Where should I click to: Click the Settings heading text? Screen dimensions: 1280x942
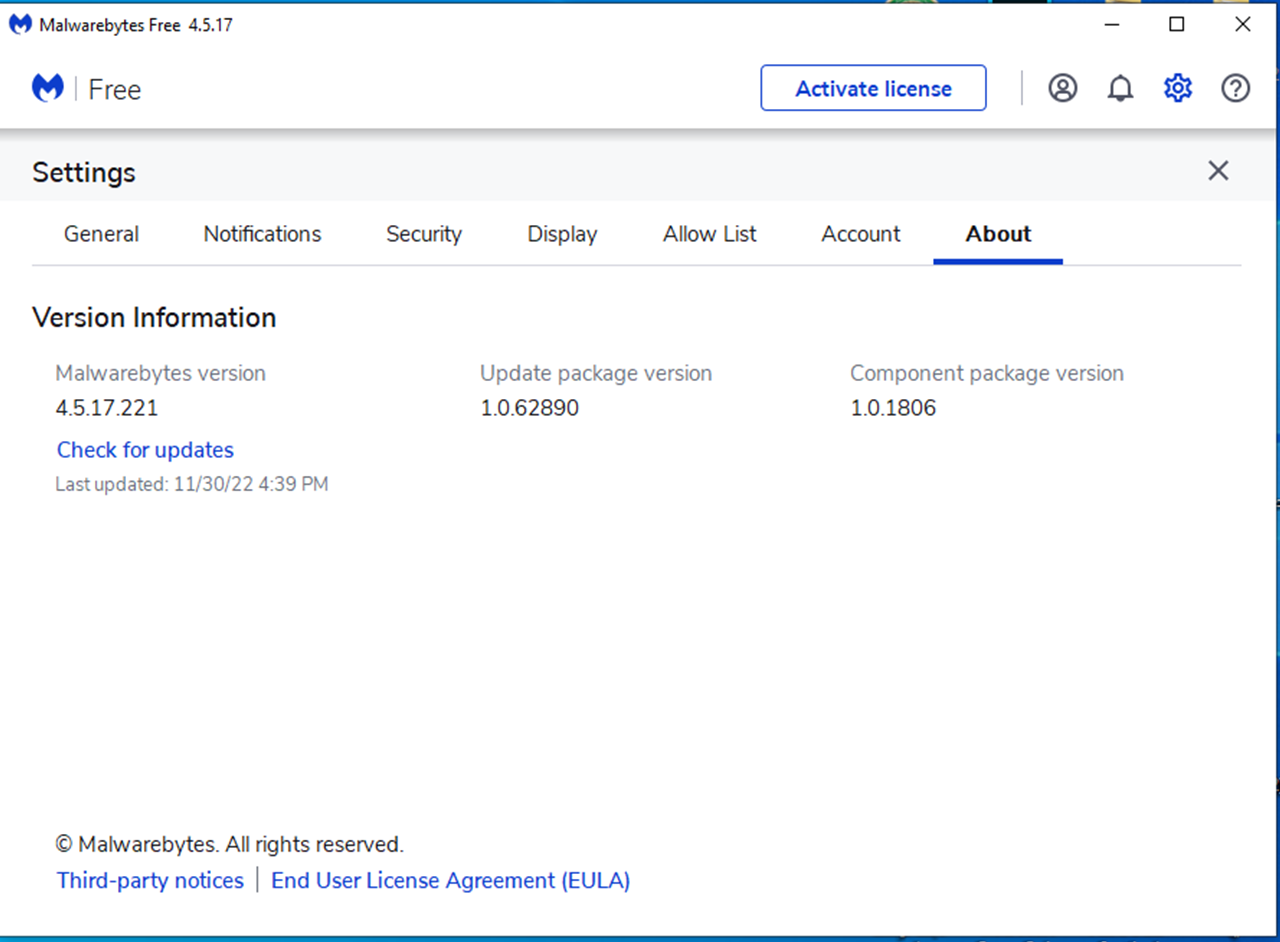tap(84, 172)
